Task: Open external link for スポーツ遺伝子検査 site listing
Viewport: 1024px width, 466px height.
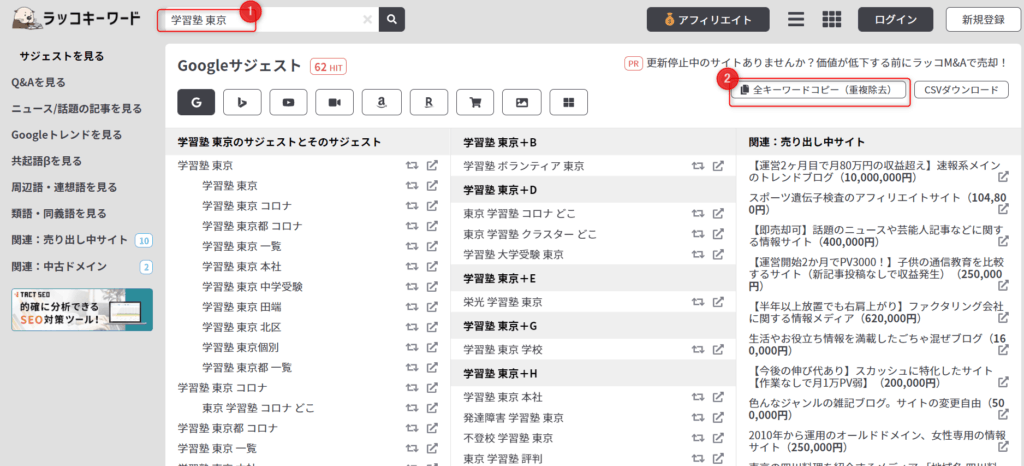Action: click(1003, 210)
